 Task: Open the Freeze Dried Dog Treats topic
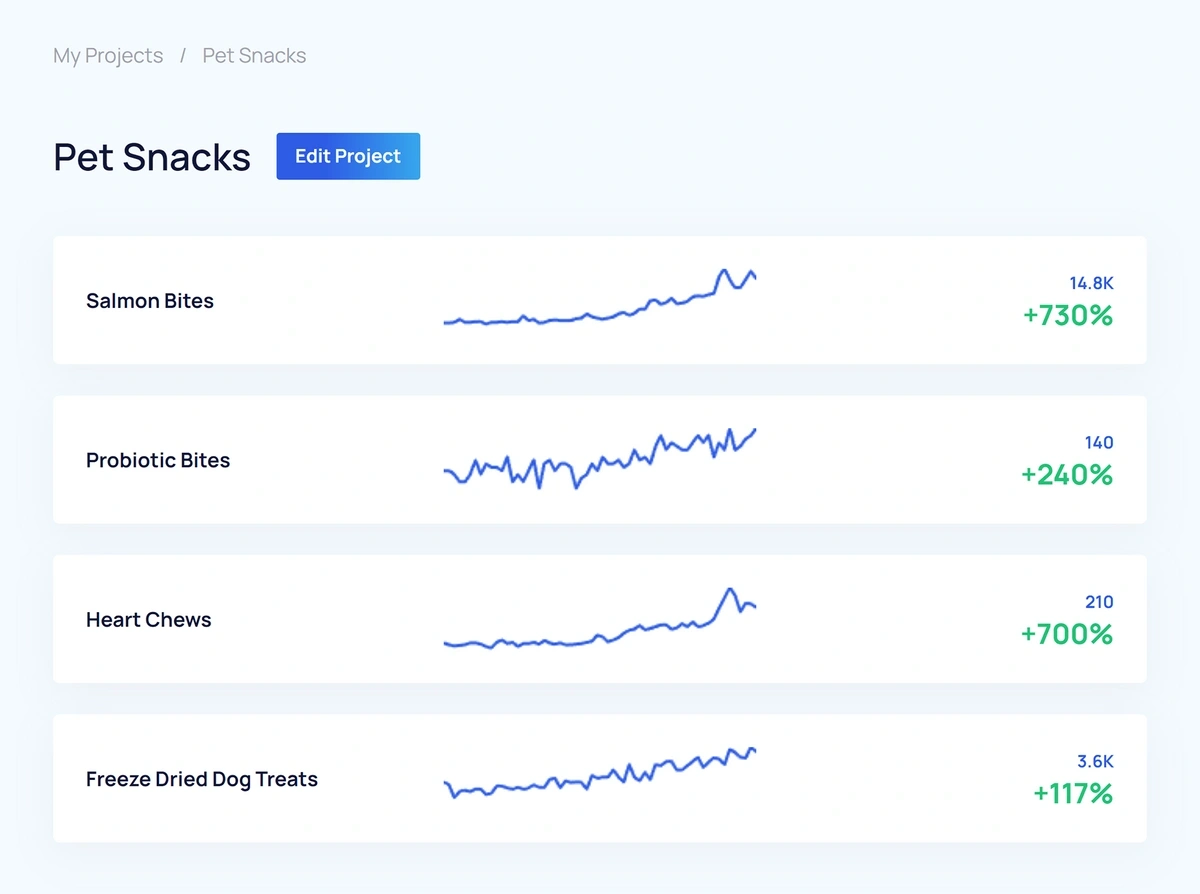pos(202,779)
